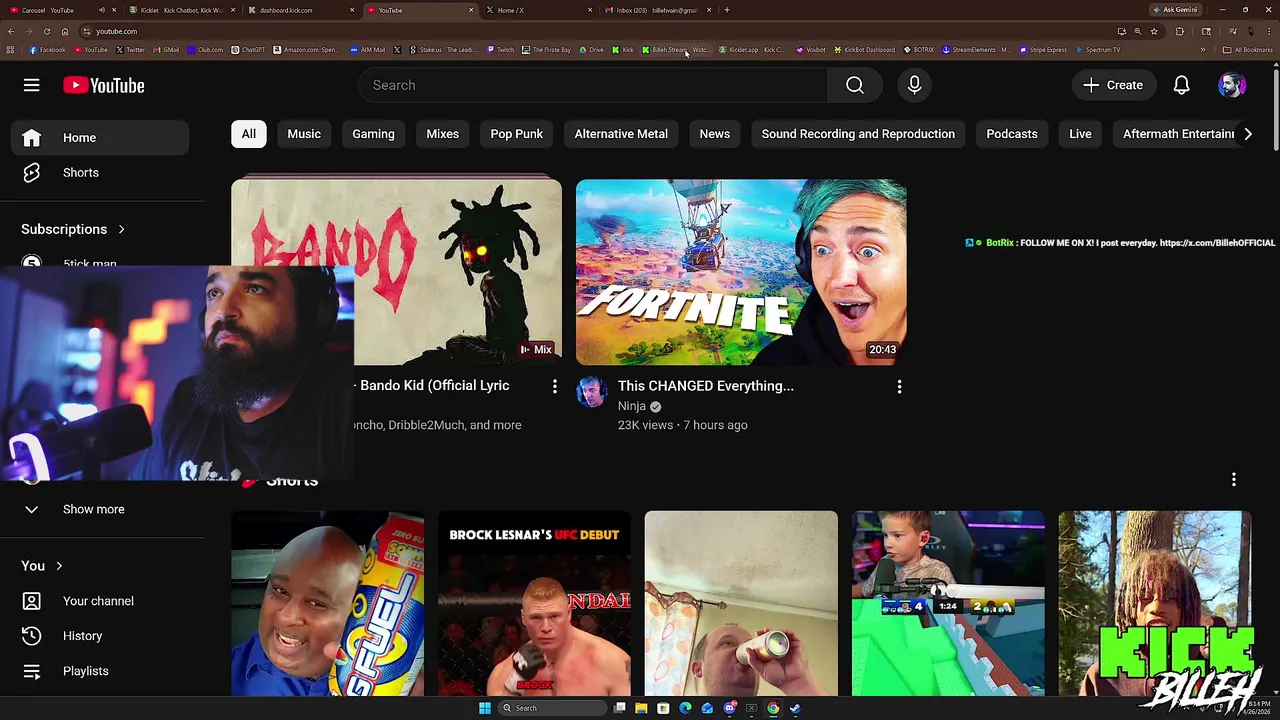Click the search magnifier button

pos(854,85)
